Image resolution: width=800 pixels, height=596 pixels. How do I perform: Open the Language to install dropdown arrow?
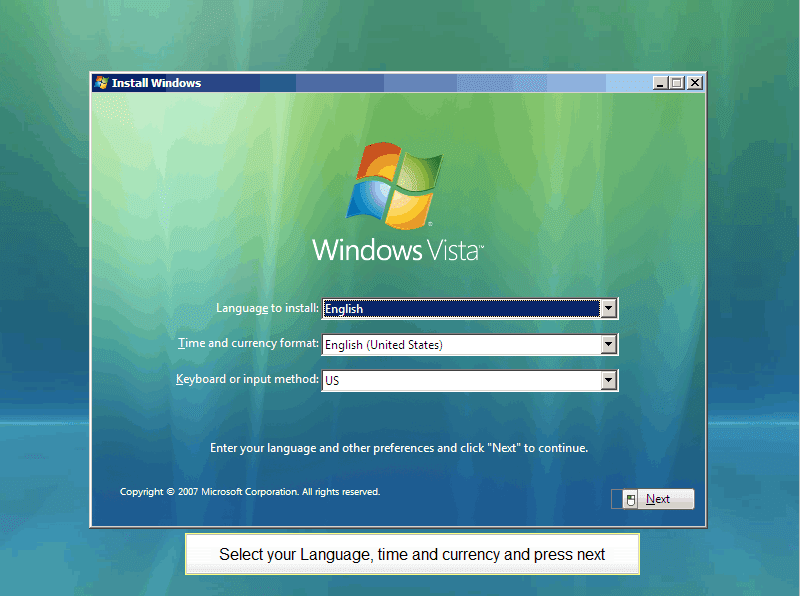pyautogui.click(x=608, y=308)
